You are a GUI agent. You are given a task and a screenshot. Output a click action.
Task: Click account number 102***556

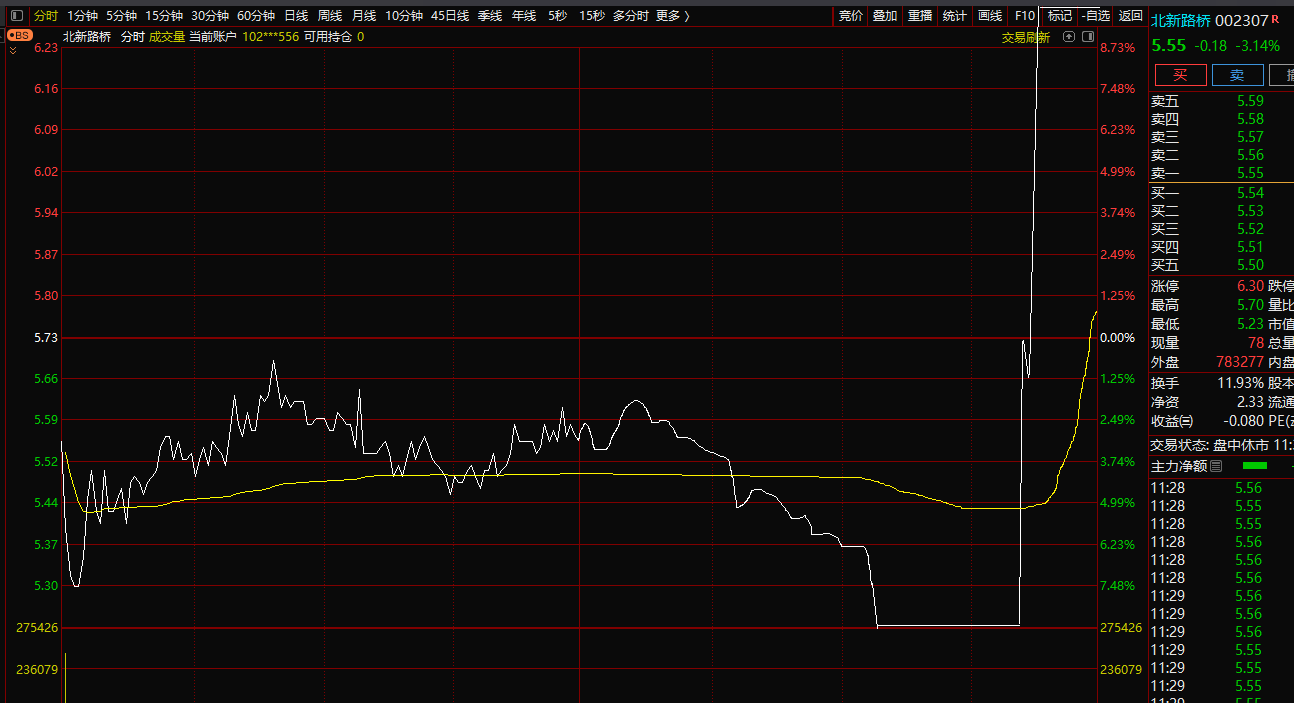pyautogui.click(x=270, y=37)
